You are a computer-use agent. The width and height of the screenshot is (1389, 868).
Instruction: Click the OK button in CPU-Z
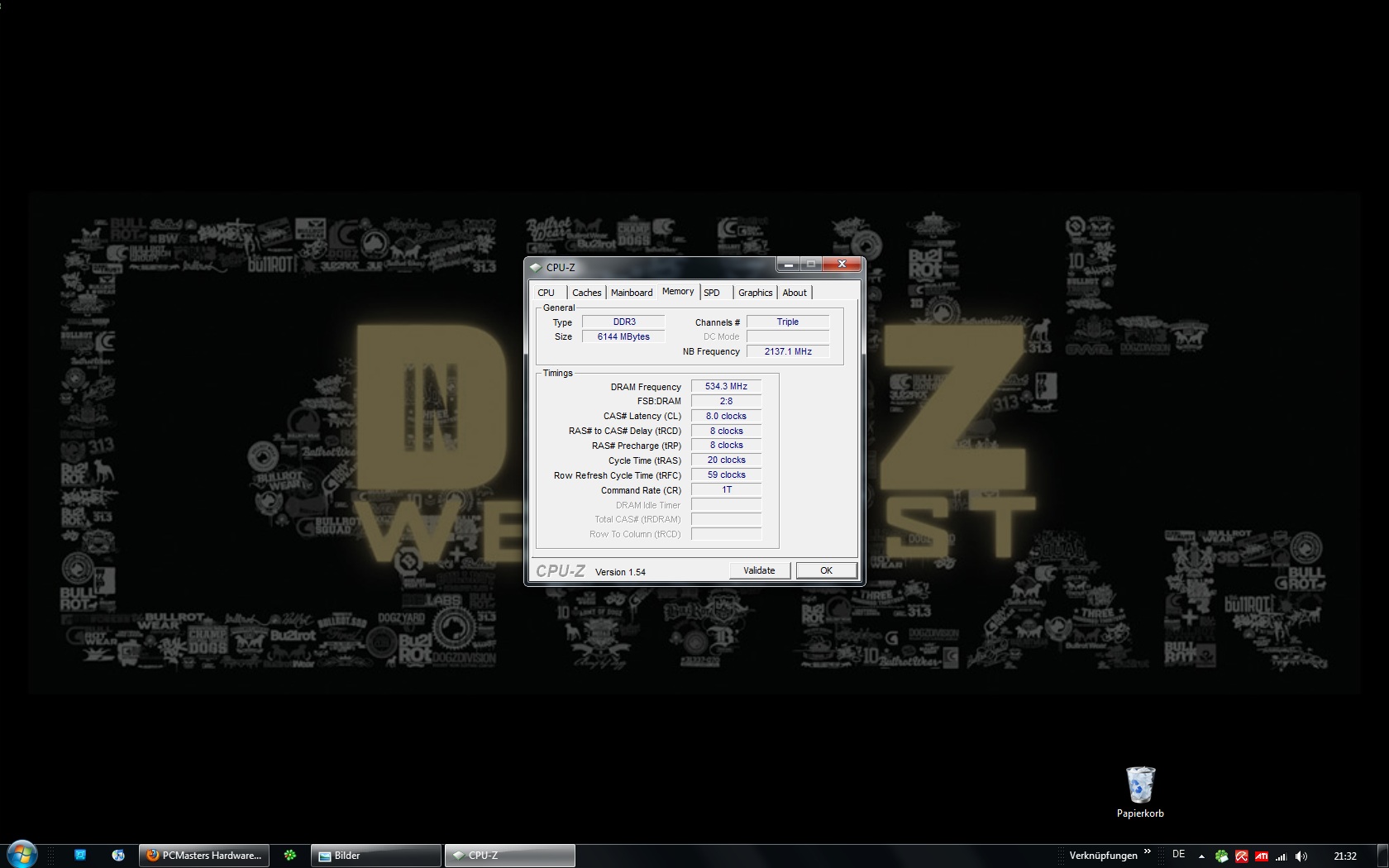826,570
